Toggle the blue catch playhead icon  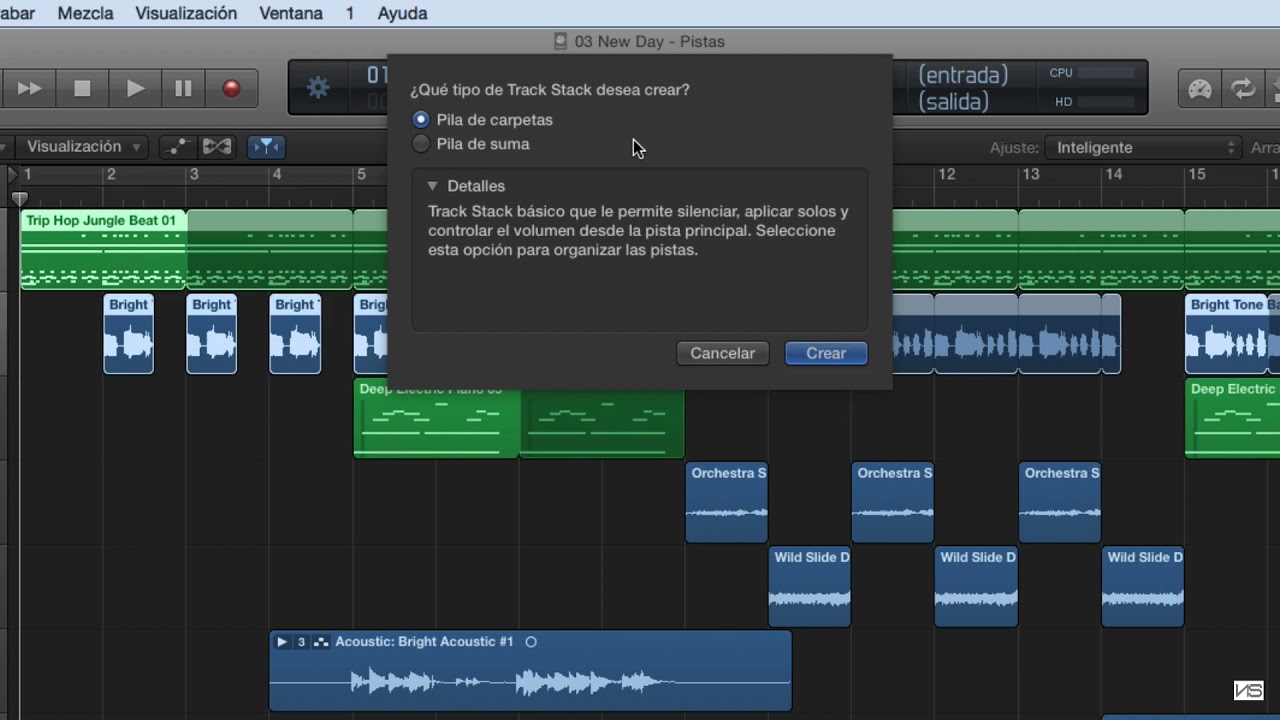[265, 147]
